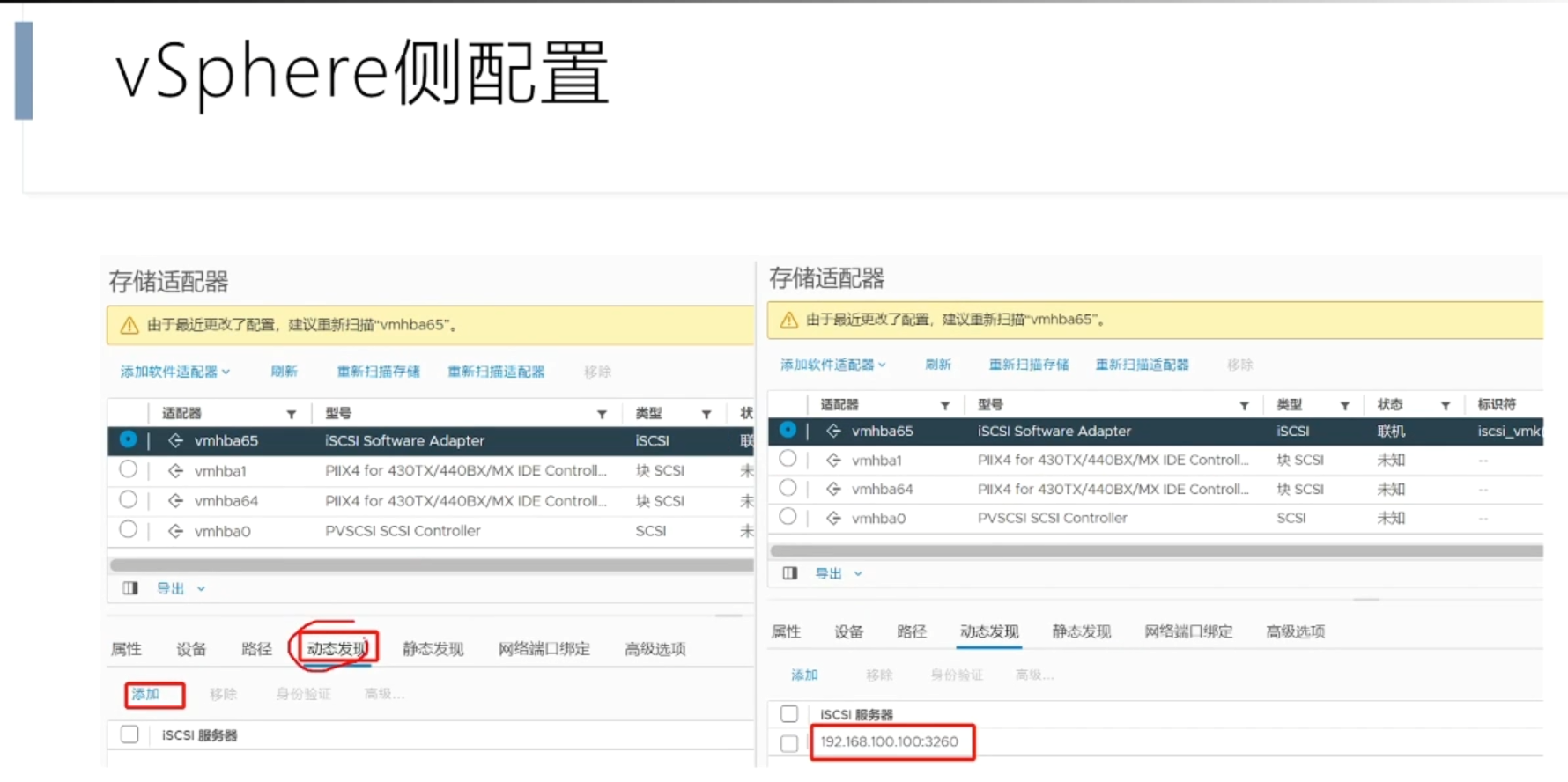Screen dimensions: 1568x782
Task: Open the 型号 column filter in left panel
Action: 603,414
